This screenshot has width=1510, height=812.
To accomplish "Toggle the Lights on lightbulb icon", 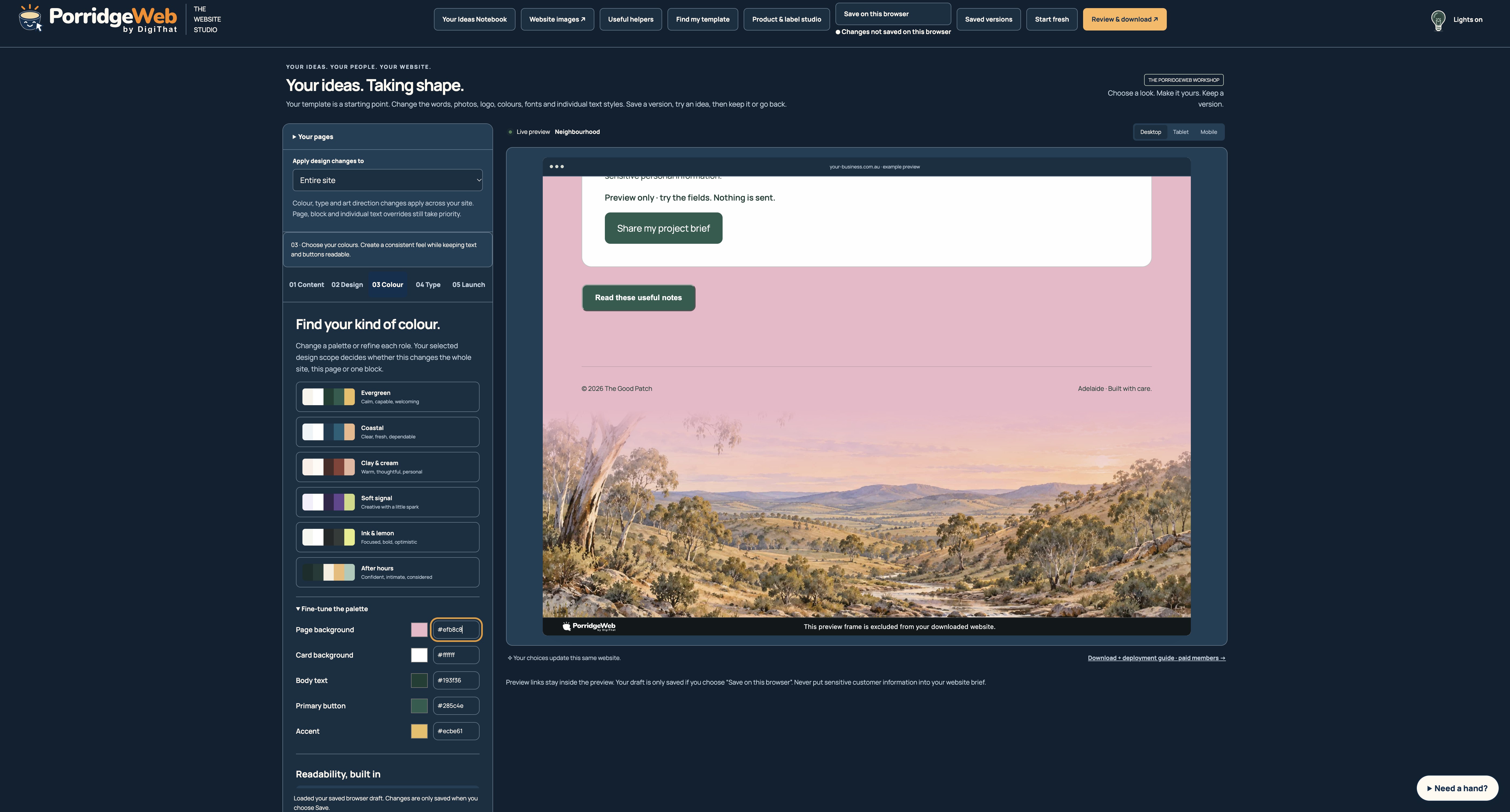I will [x=1438, y=20].
